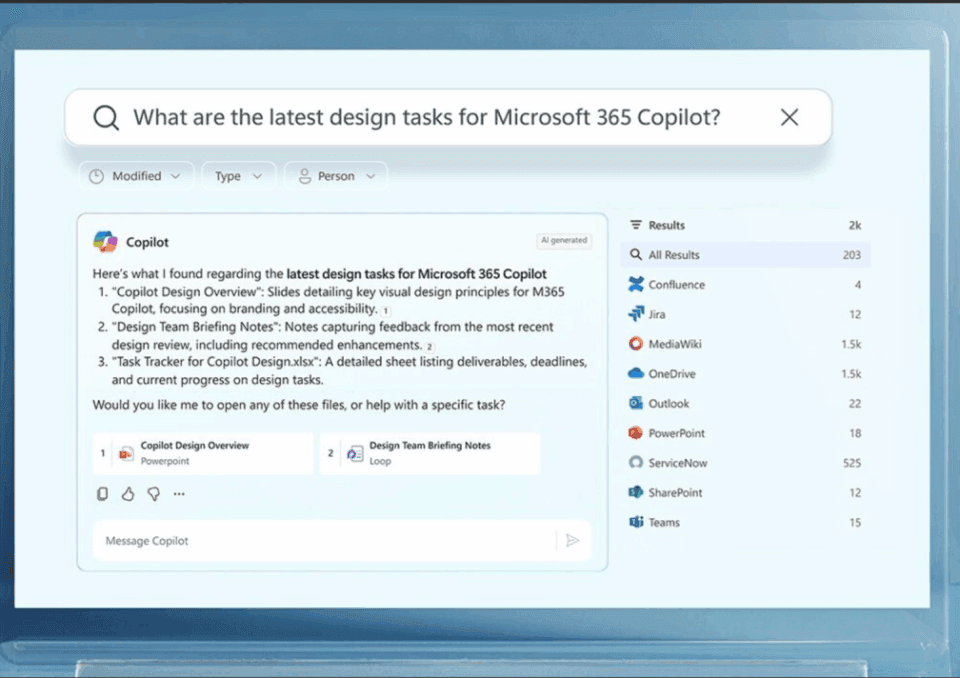Open Copilot Design Overview PowerPoint card
Screen dimensions: 960x678
pos(203,453)
